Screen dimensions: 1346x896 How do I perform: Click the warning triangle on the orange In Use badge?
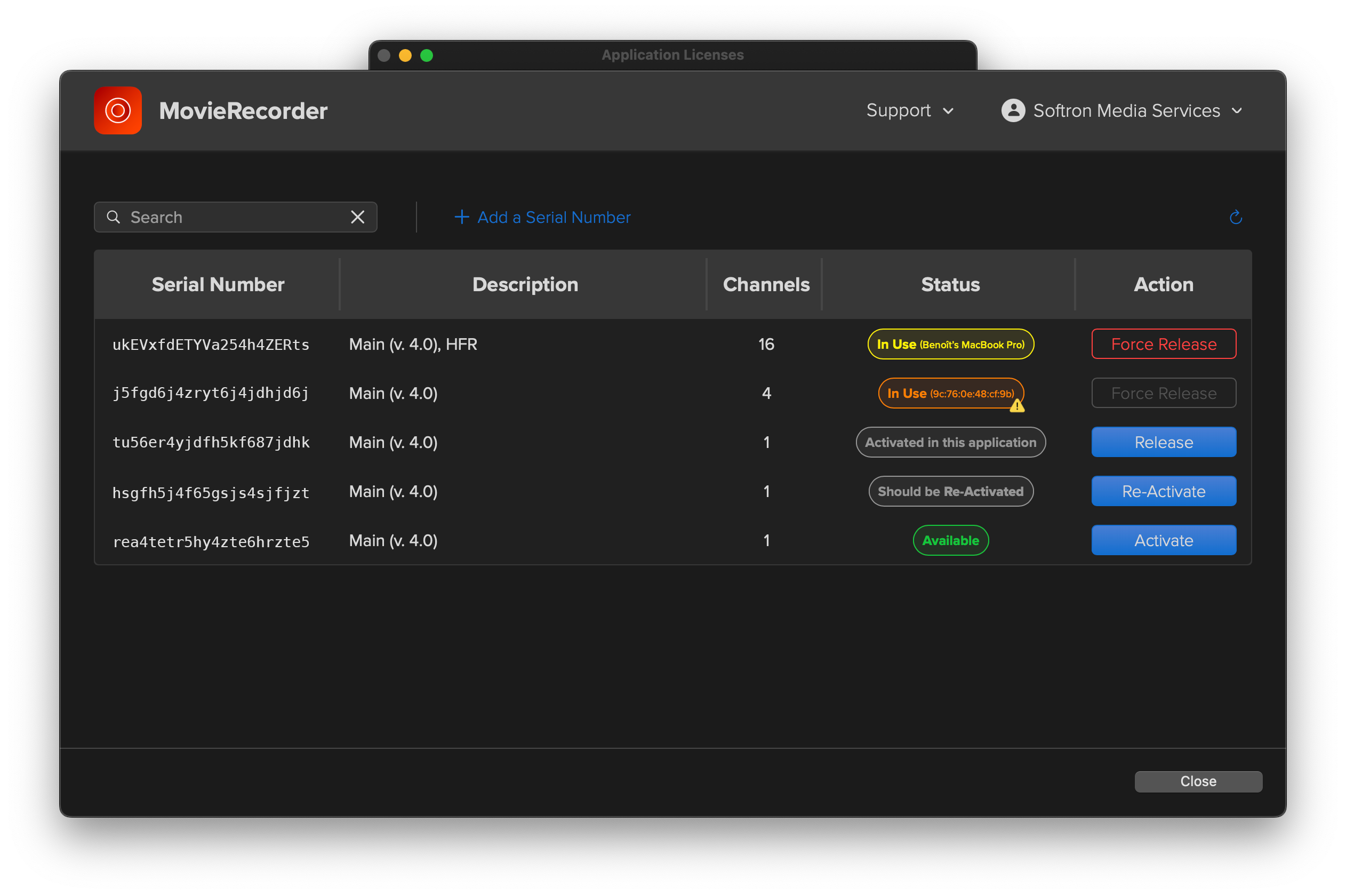(x=1016, y=406)
